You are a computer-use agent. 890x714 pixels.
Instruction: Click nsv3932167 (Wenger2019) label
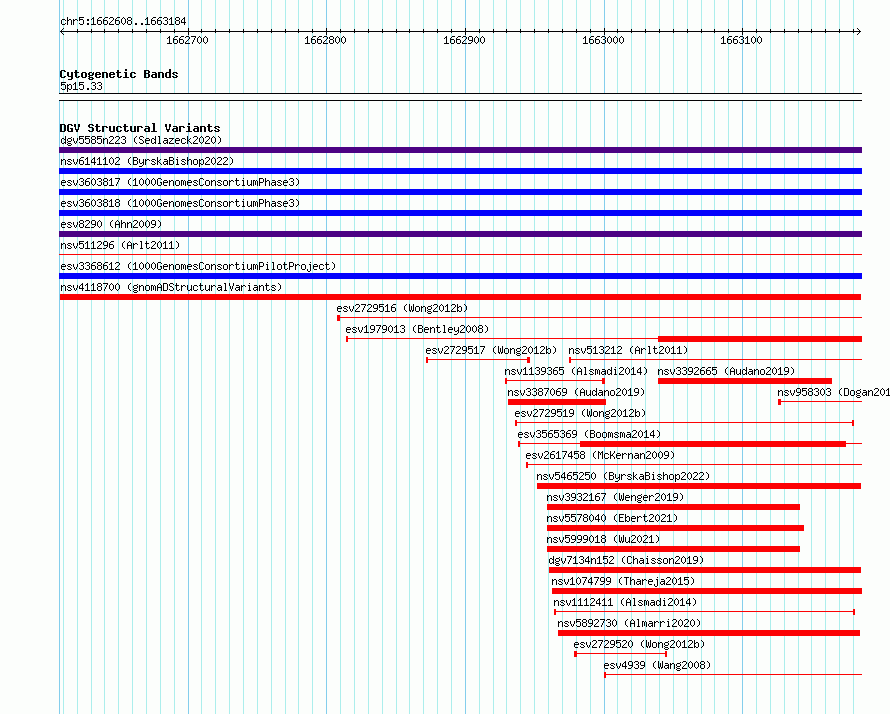click(x=615, y=497)
